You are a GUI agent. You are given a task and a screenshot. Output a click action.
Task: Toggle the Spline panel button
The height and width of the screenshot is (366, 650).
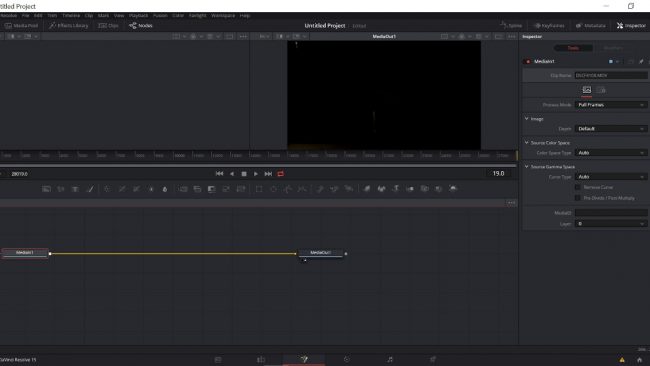(511, 26)
